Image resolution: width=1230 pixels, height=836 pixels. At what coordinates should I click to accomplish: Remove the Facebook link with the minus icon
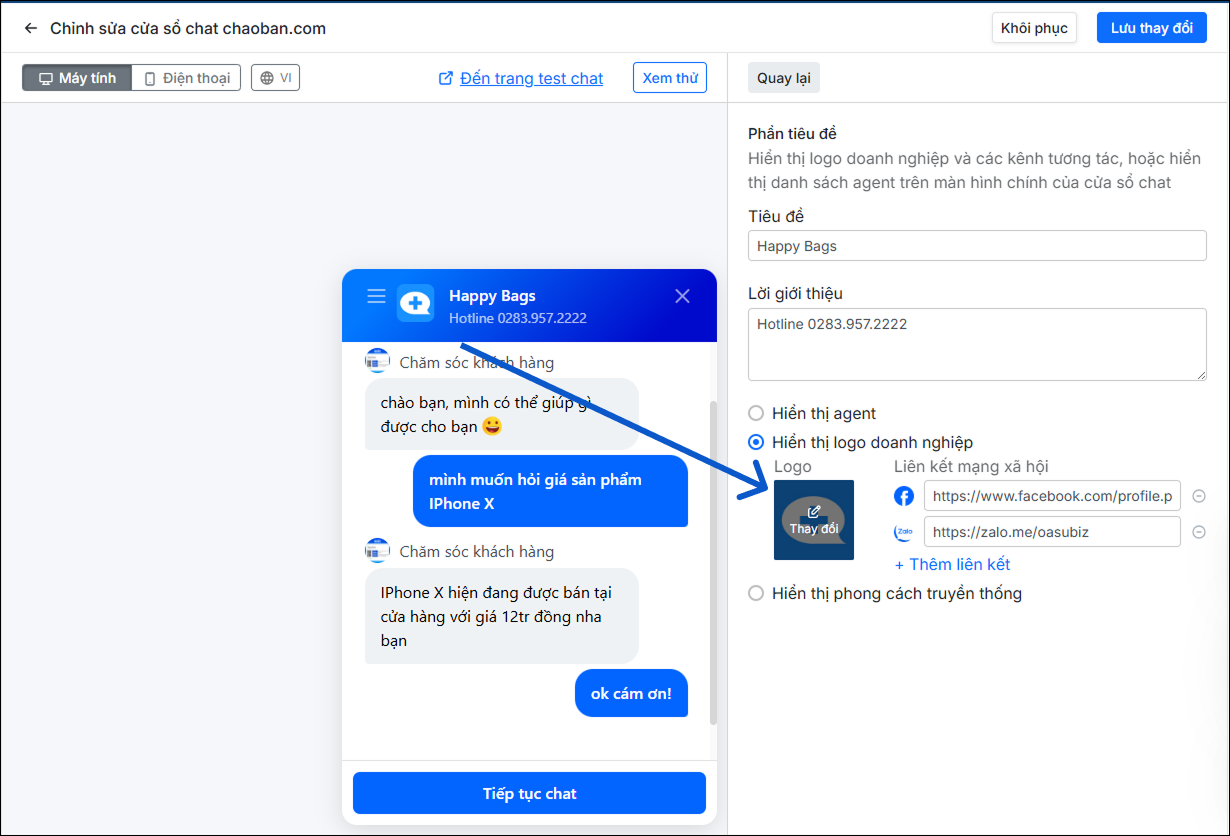tap(1199, 496)
